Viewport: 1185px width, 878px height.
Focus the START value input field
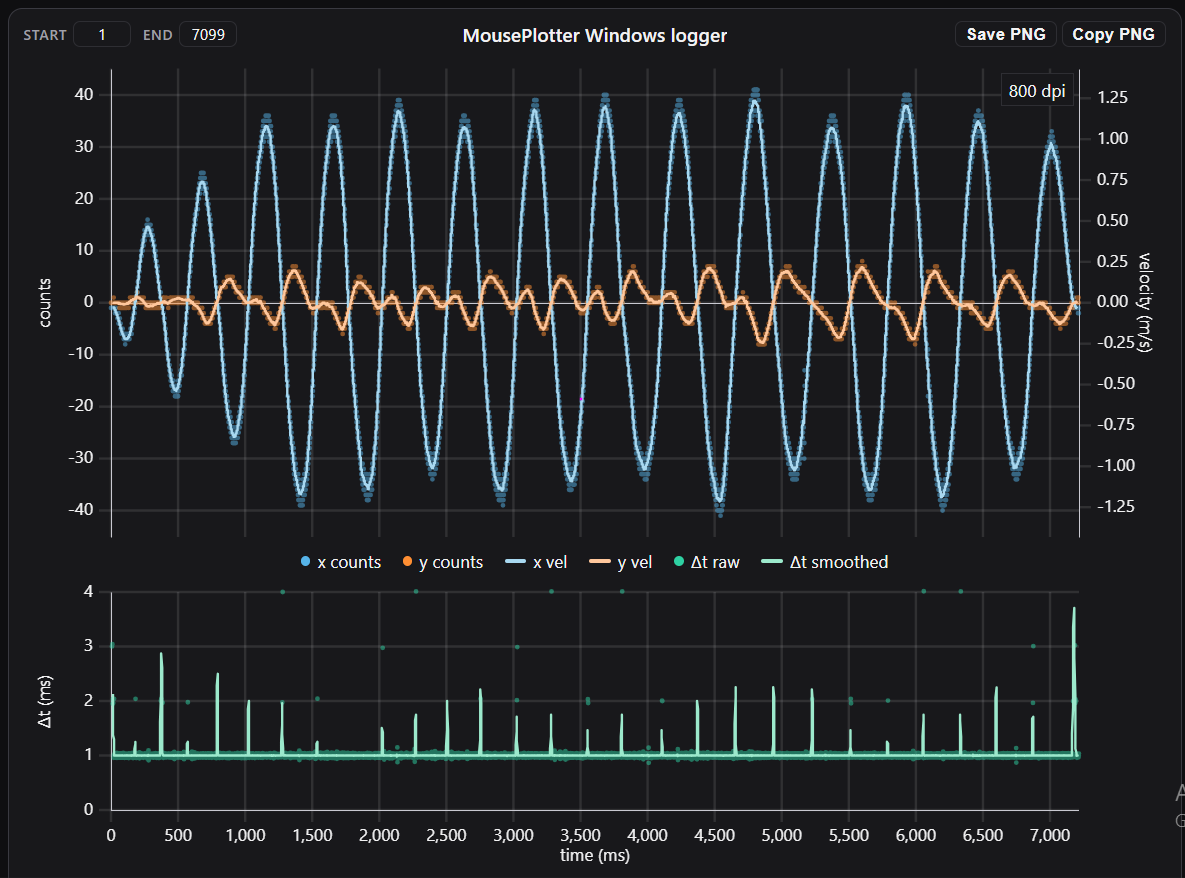tap(102, 35)
